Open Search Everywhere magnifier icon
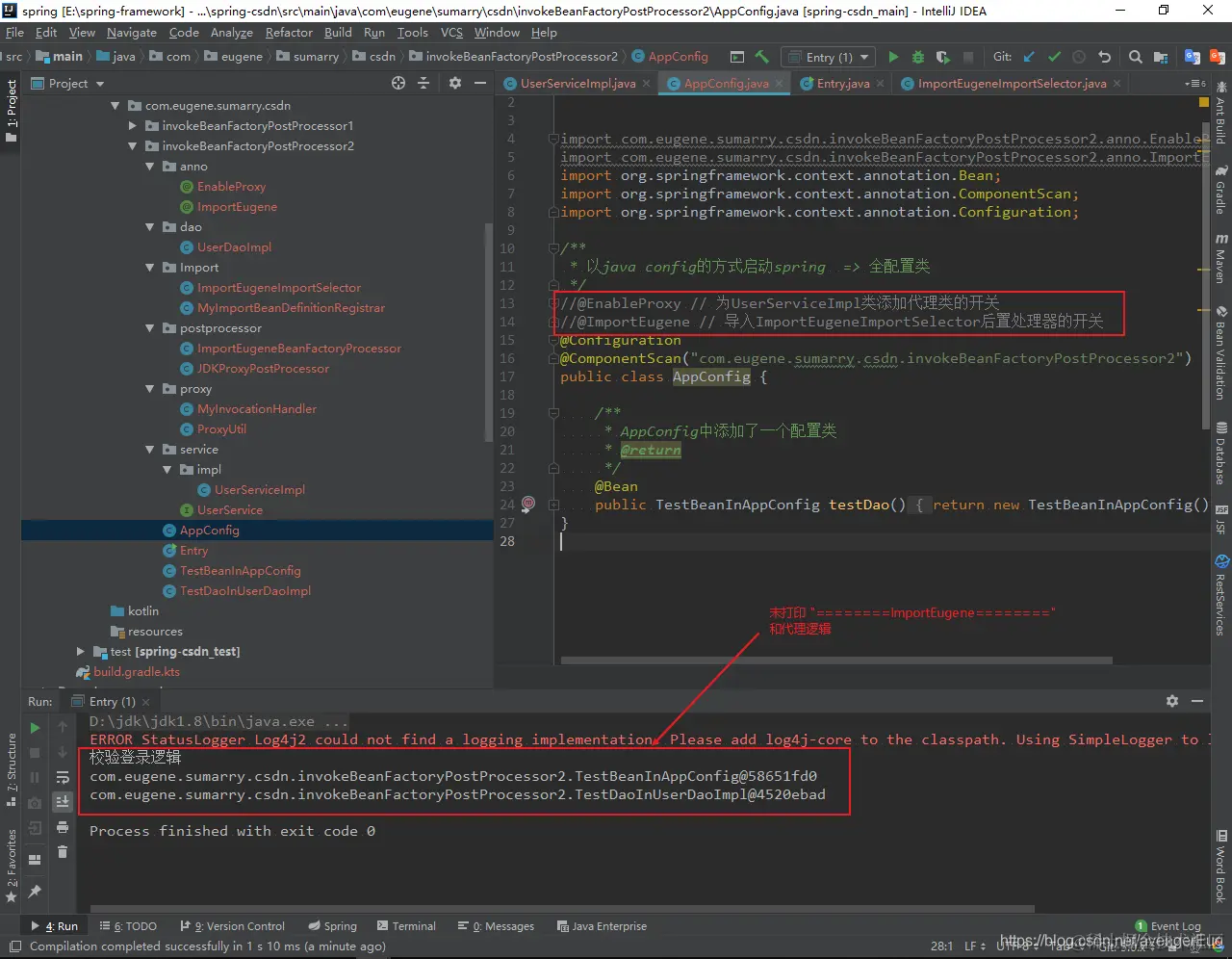The height and width of the screenshot is (959, 1232). tap(1136, 57)
